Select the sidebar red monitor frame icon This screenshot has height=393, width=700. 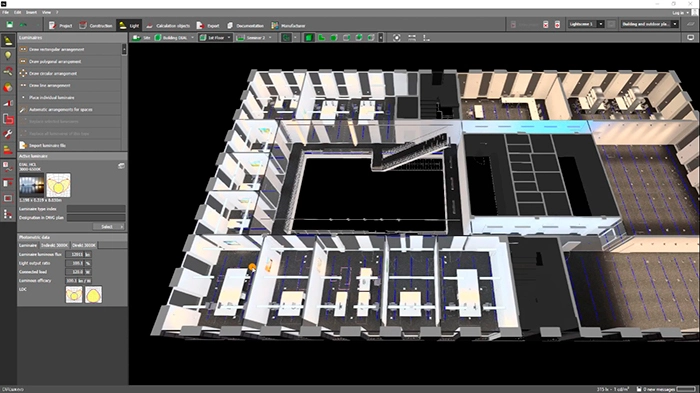pos(8,198)
